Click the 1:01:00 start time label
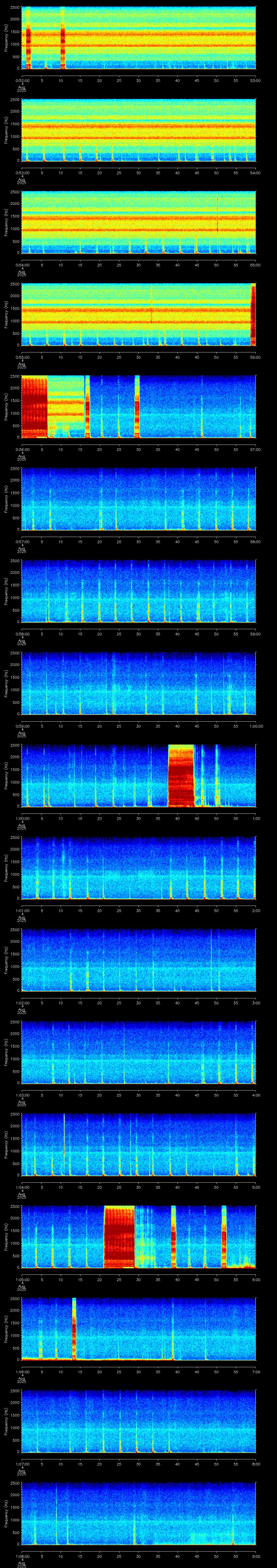Viewport: 277px width, 1568px height. tap(22, 910)
